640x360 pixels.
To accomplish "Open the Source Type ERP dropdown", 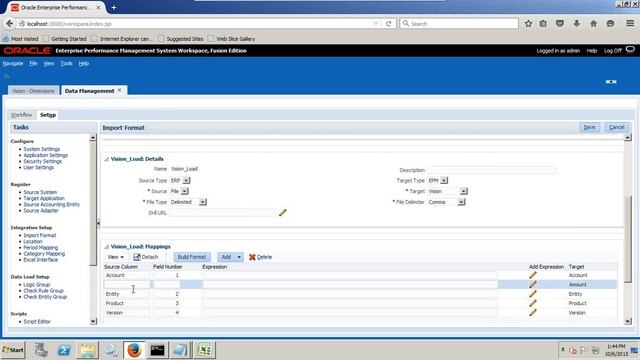I will click(x=187, y=180).
